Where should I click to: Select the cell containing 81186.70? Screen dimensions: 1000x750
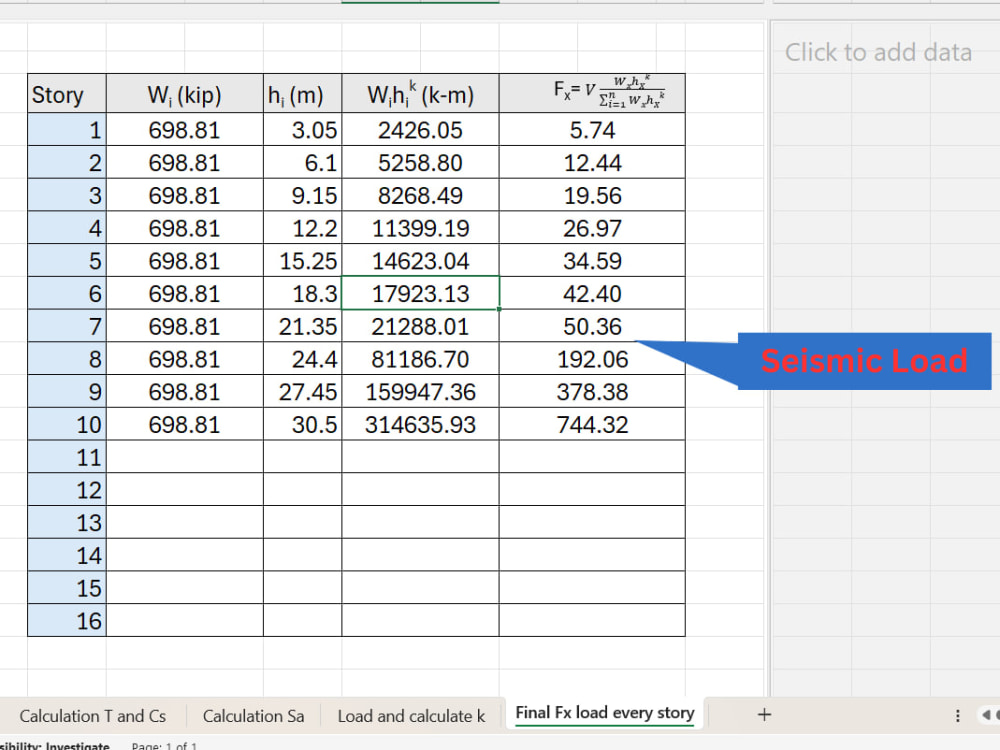tap(420, 359)
